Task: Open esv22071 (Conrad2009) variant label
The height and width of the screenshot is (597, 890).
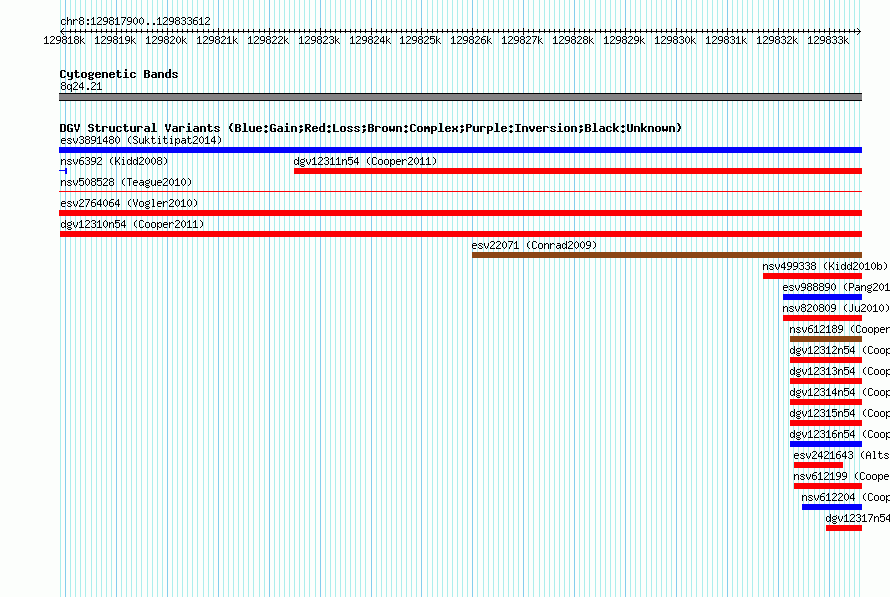Action: (534, 245)
